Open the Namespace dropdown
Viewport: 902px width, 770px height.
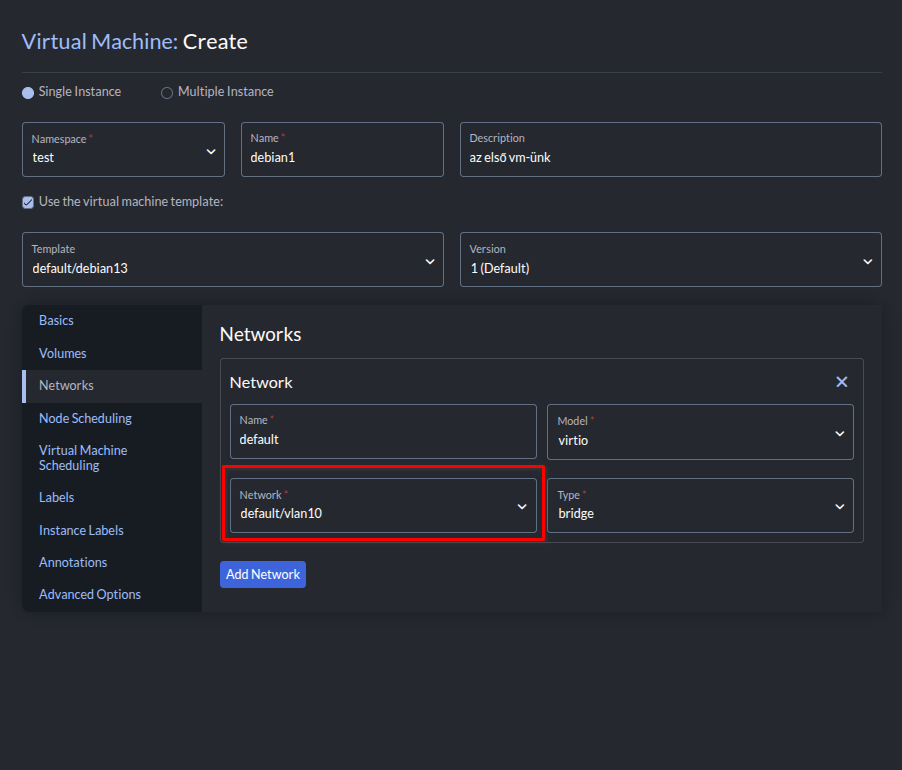123,150
